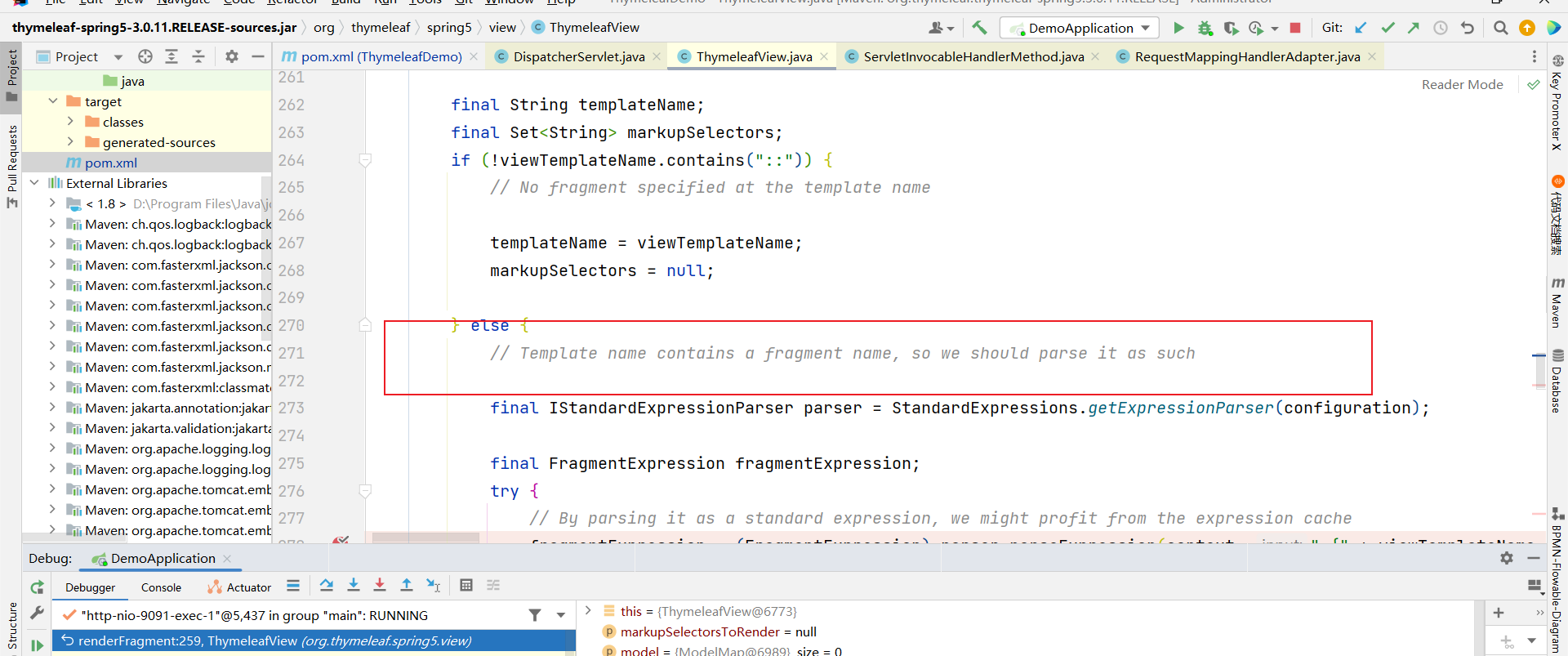Select renderFragment:259 stack frame
Screen dimensions: 1568x656
(x=314, y=640)
